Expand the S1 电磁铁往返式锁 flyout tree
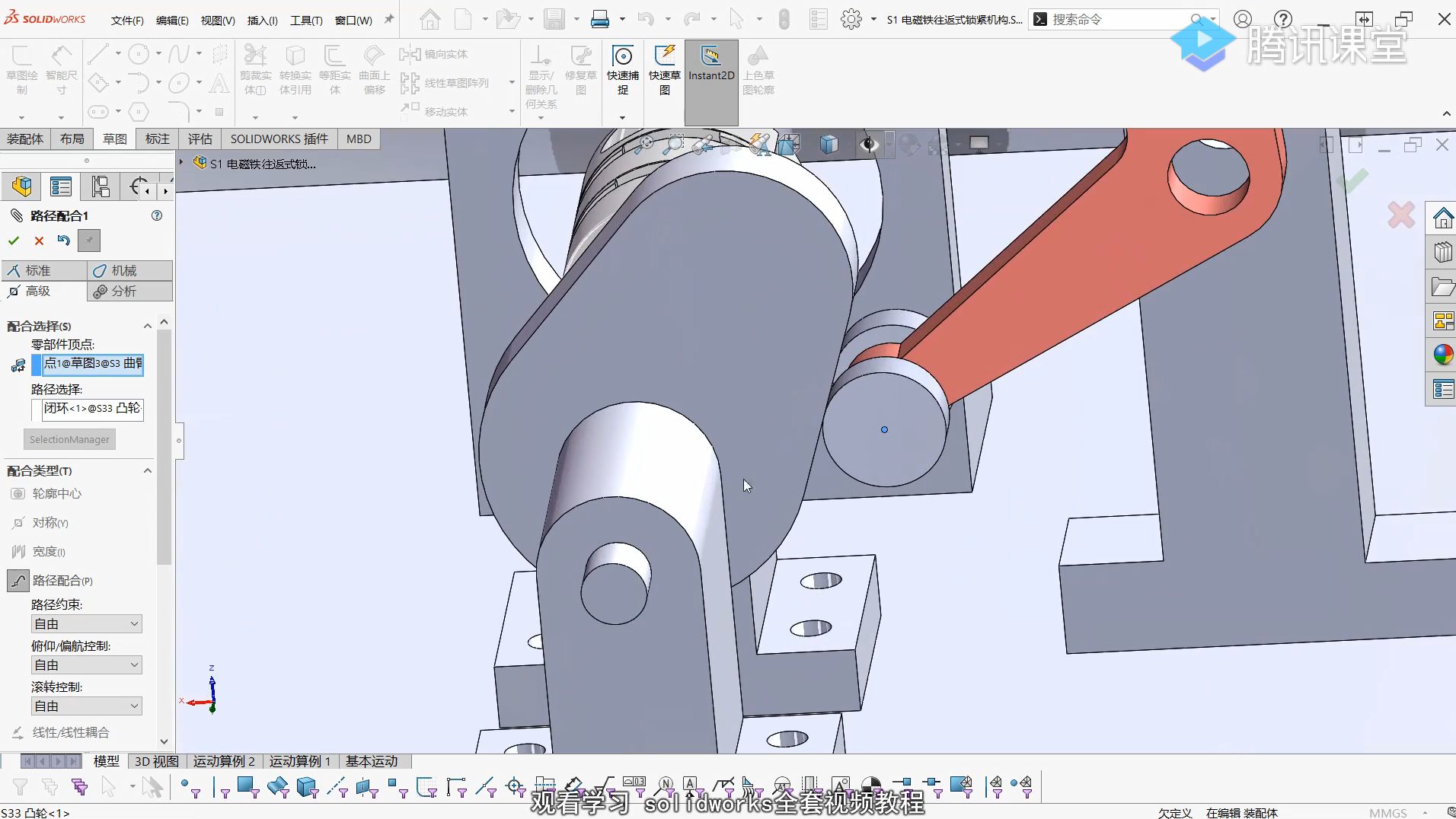 [x=181, y=162]
